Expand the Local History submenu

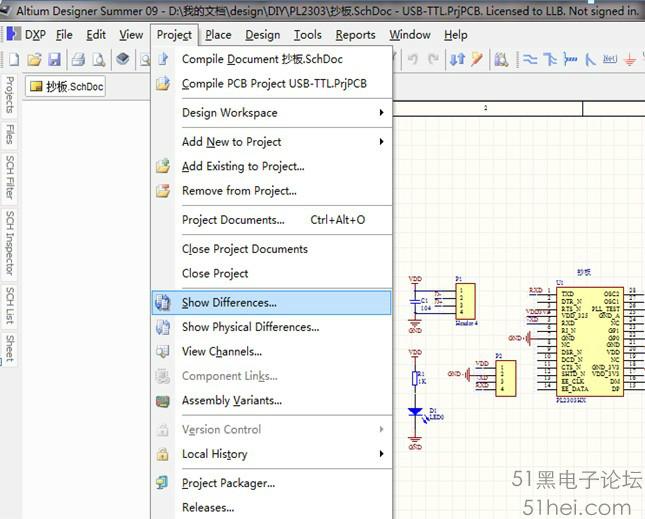[x=381, y=454]
